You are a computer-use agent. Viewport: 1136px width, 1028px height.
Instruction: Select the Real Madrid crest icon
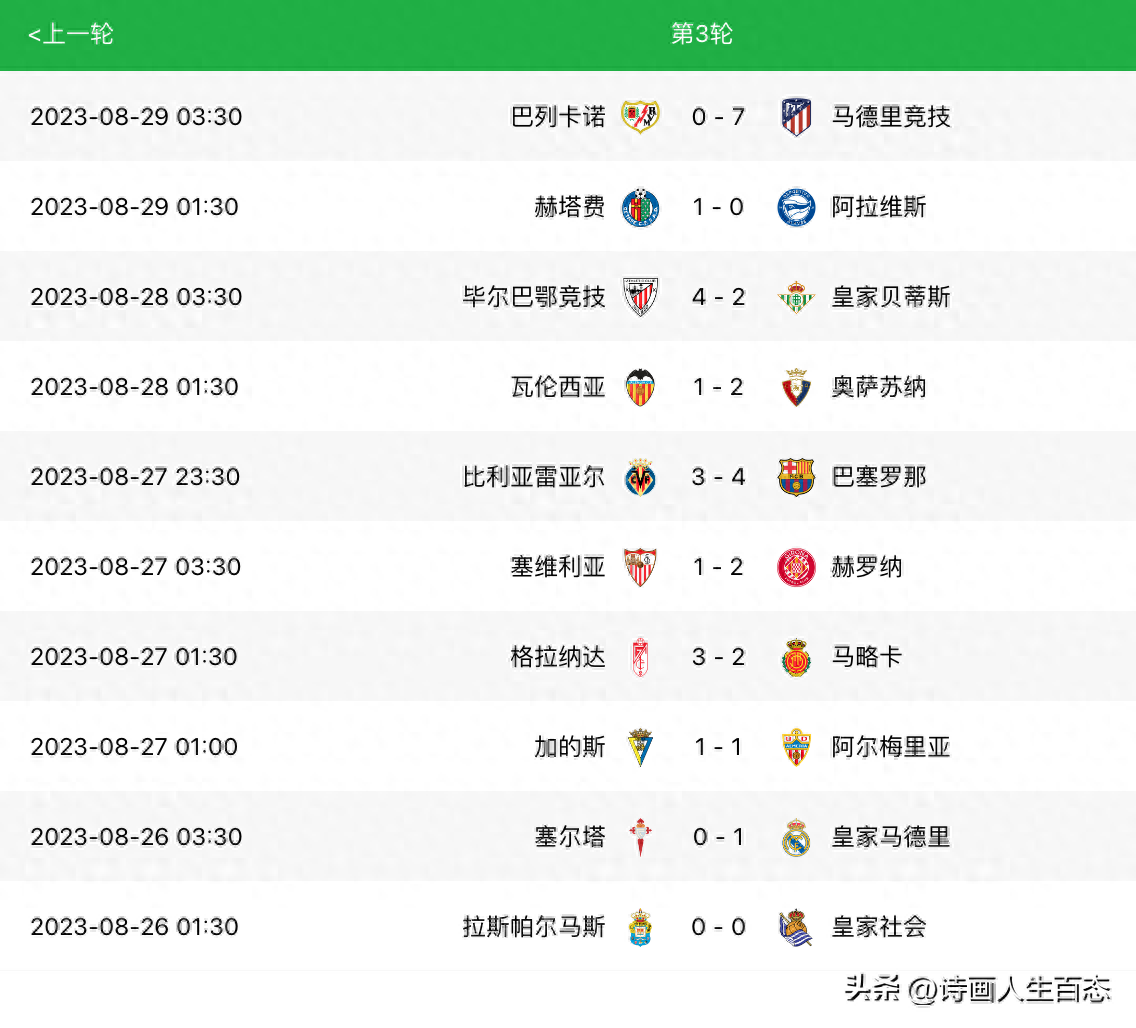pyautogui.click(x=796, y=837)
